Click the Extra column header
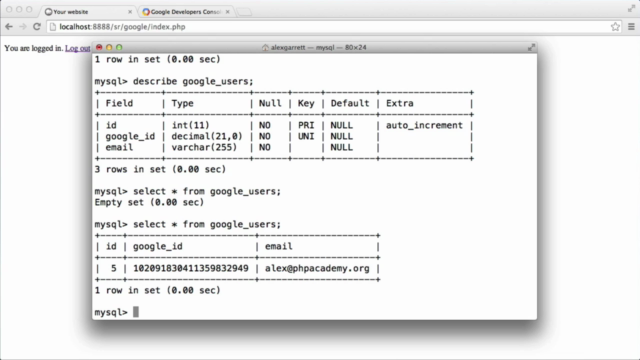This screenshot has width=640, height=360. pos(400,103)
